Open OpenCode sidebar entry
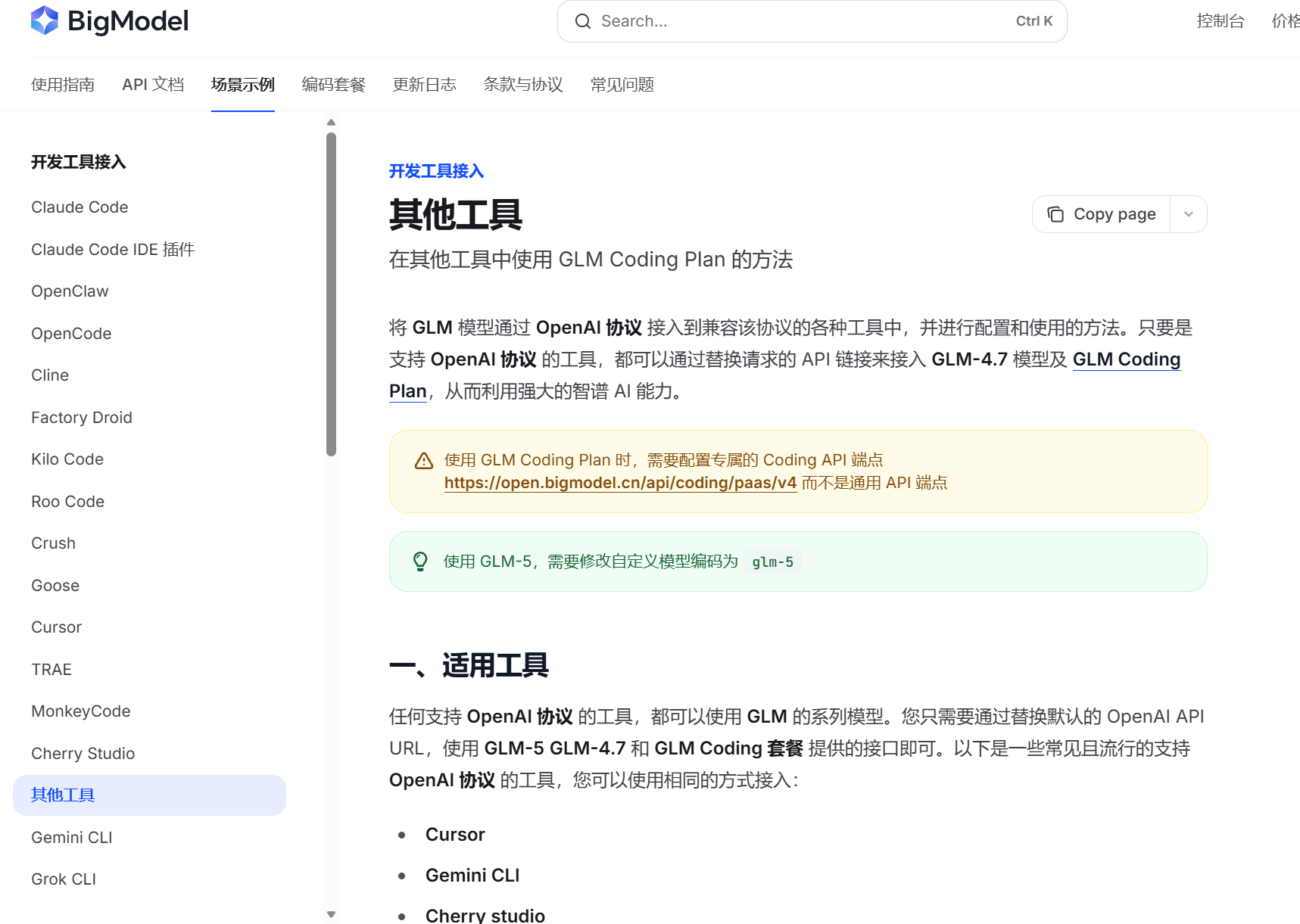The height and width of the screenshot is (924, 1300). (71, 334)
